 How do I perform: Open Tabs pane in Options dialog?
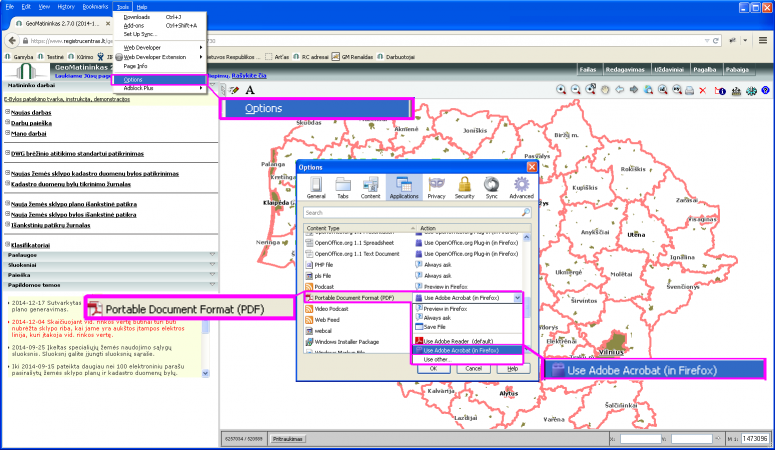coord(343,187)
